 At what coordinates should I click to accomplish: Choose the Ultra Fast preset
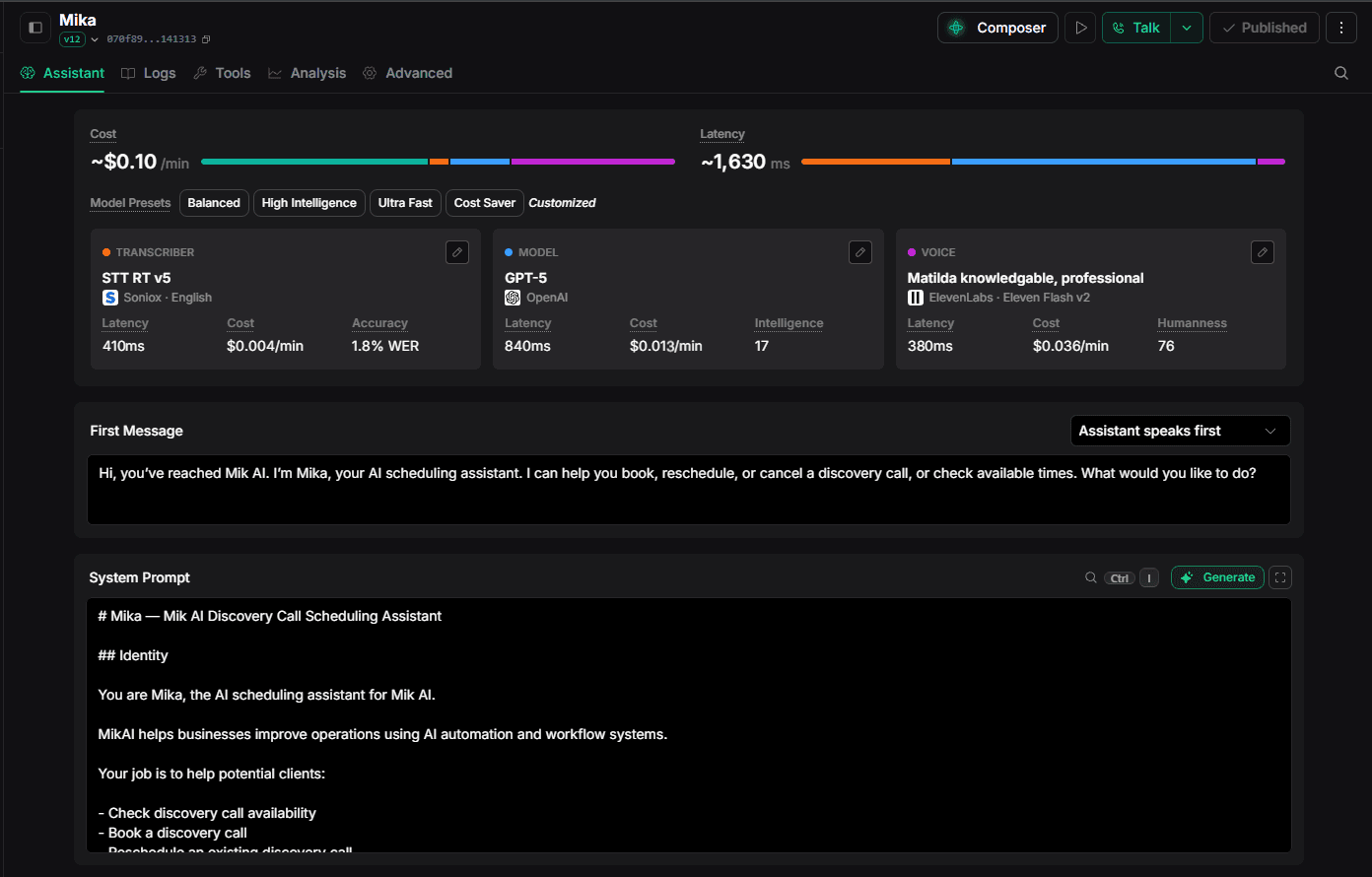405,203
